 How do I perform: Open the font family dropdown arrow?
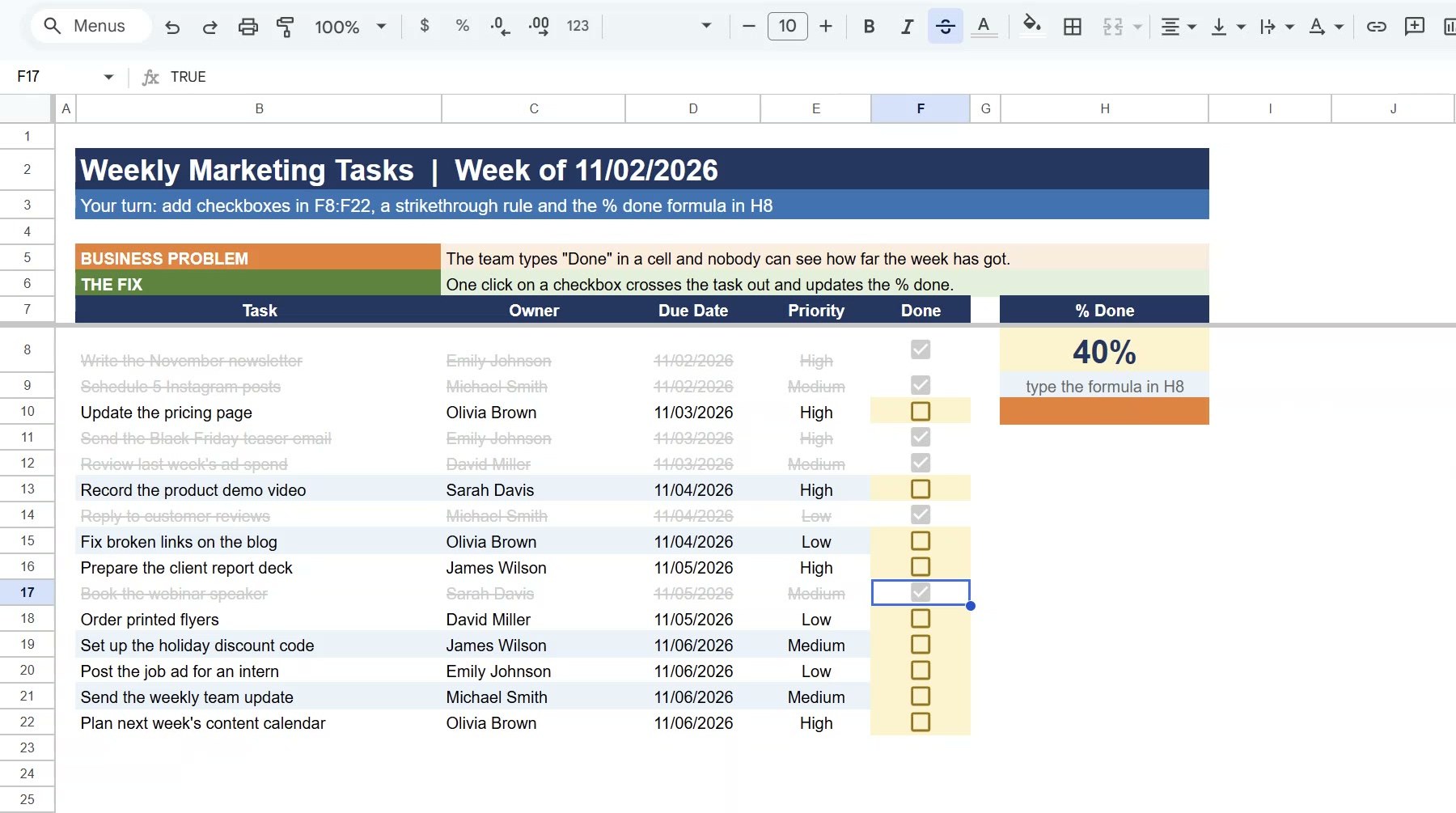coord(706,26)
